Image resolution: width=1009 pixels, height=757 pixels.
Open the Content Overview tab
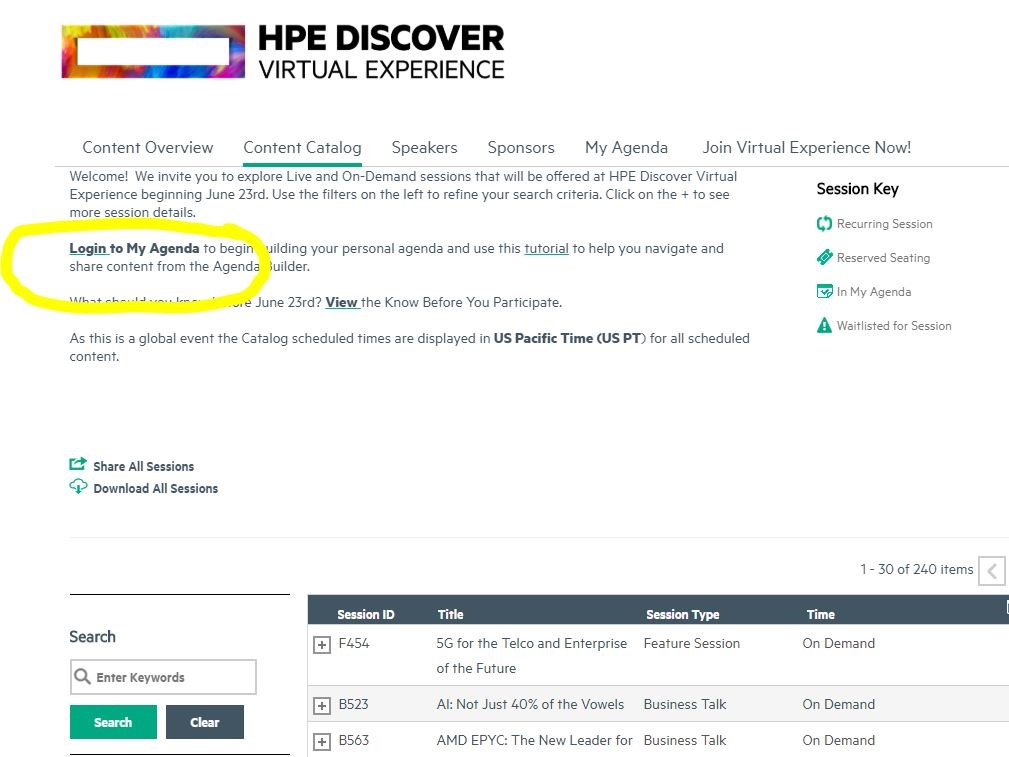click(148, 147)
